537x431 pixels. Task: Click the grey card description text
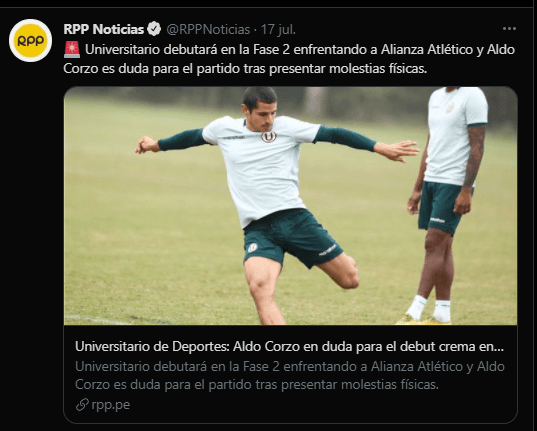point(290,375)
